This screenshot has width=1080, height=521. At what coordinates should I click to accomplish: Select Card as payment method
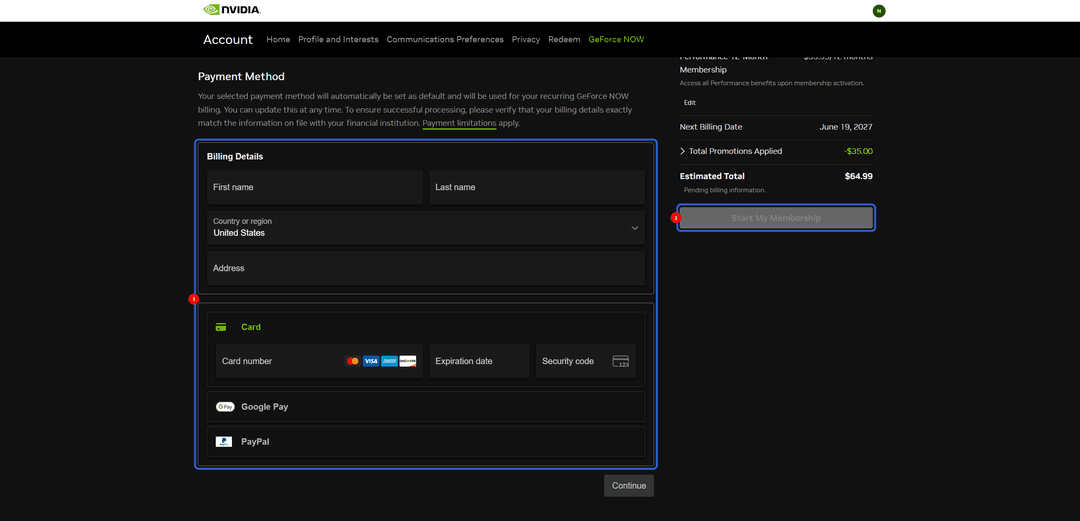pos(426,327)
